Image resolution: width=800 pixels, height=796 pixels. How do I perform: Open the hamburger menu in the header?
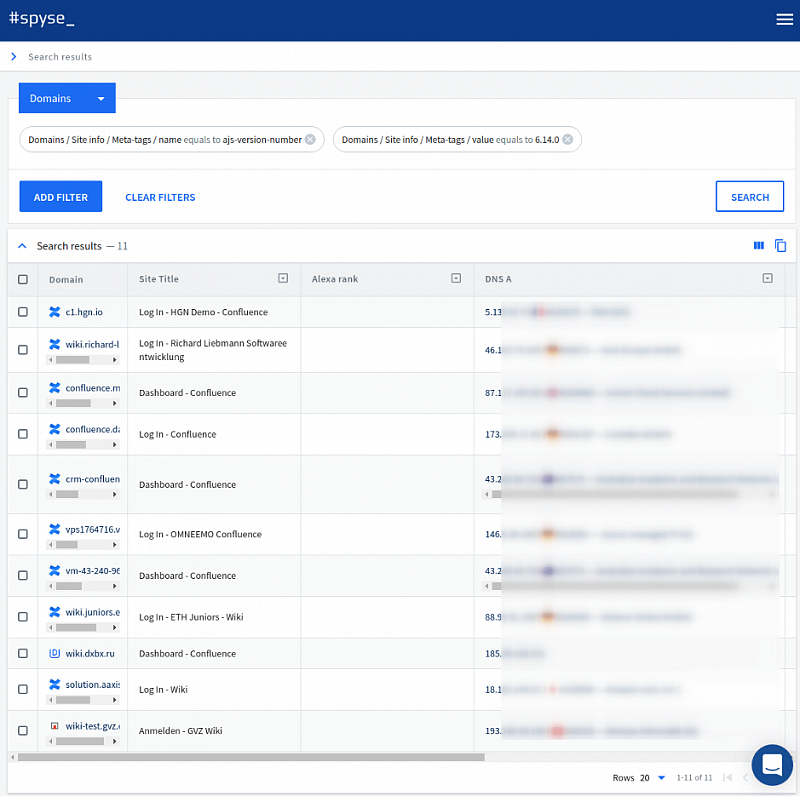[x=784, y=19]
